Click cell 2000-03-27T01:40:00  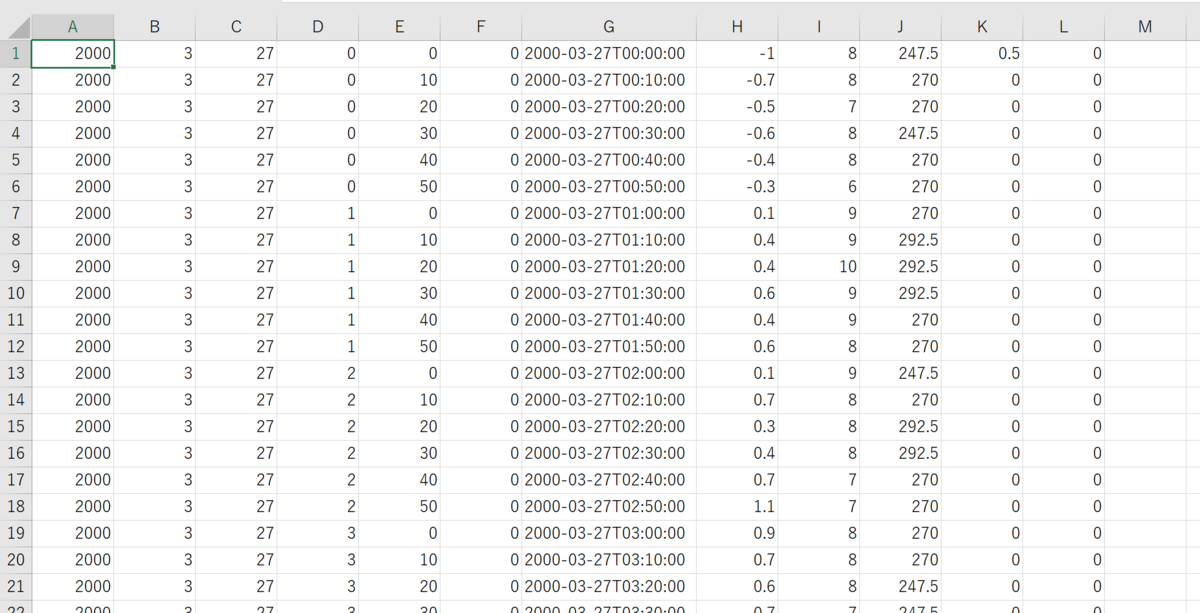point(609,320)
